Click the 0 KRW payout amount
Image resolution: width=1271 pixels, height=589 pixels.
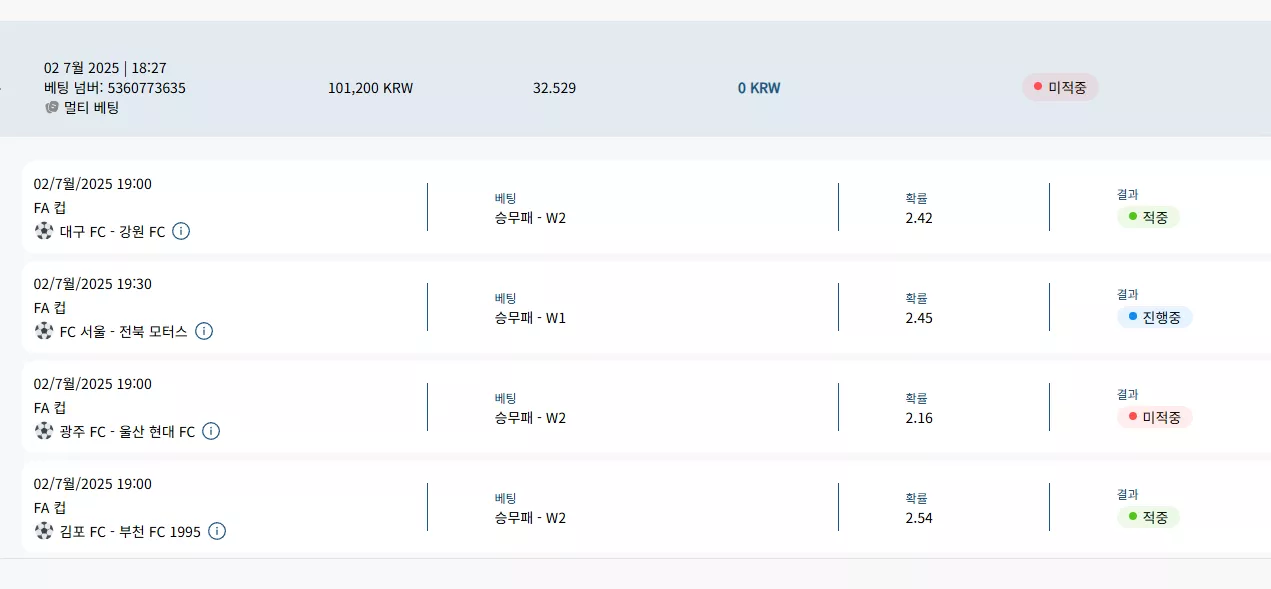pos(759,88)
